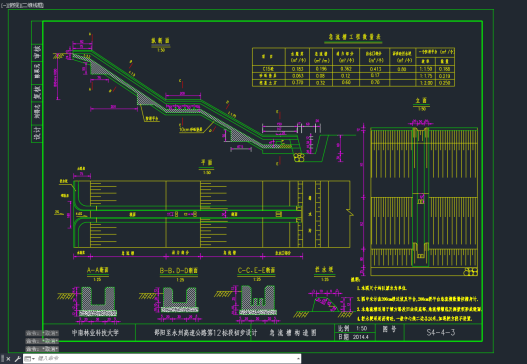
Task: Select table cell value 0.219
Action: point(444,76)
